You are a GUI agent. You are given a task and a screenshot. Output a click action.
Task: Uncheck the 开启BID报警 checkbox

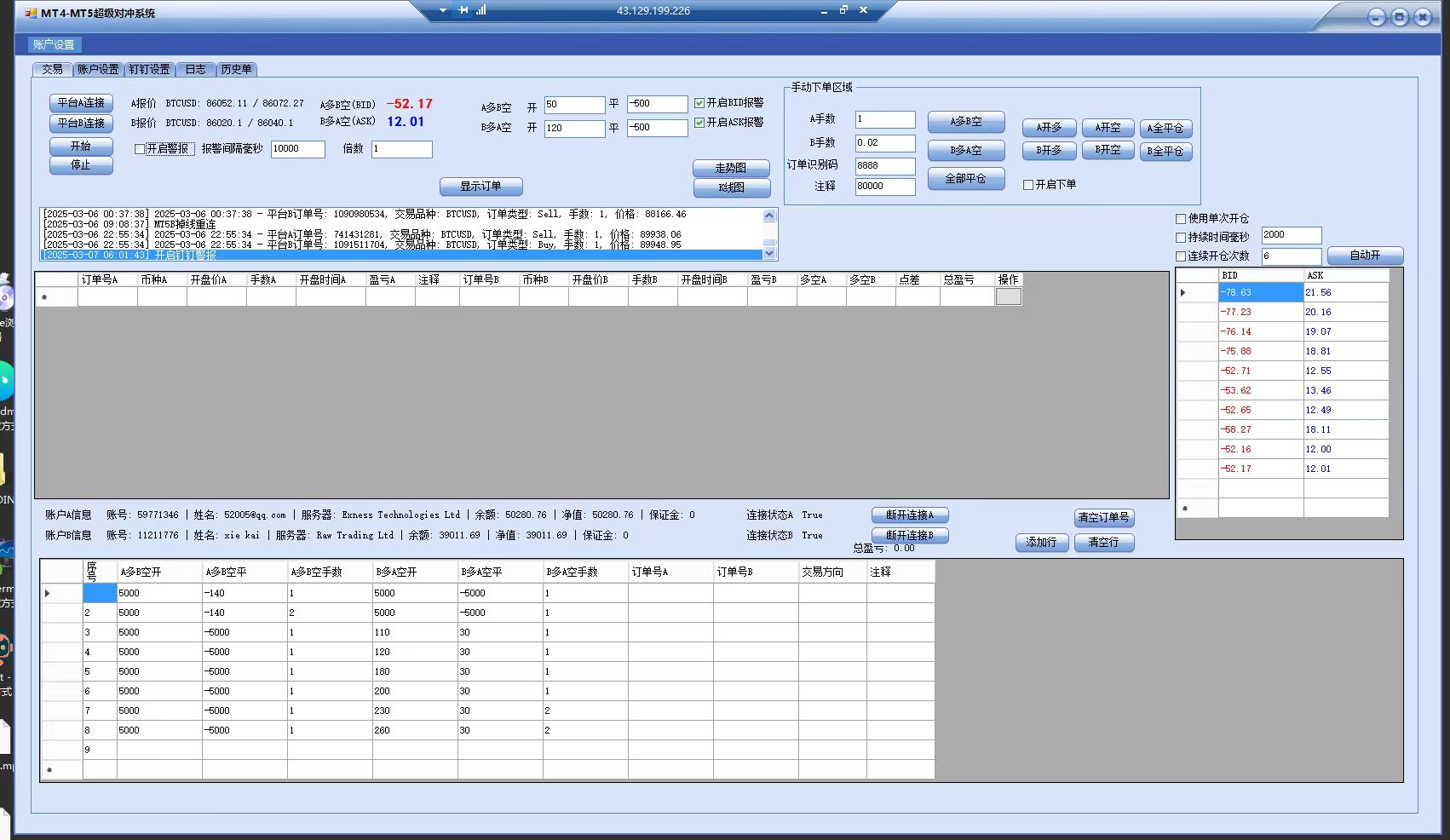(x=699, y=103)
